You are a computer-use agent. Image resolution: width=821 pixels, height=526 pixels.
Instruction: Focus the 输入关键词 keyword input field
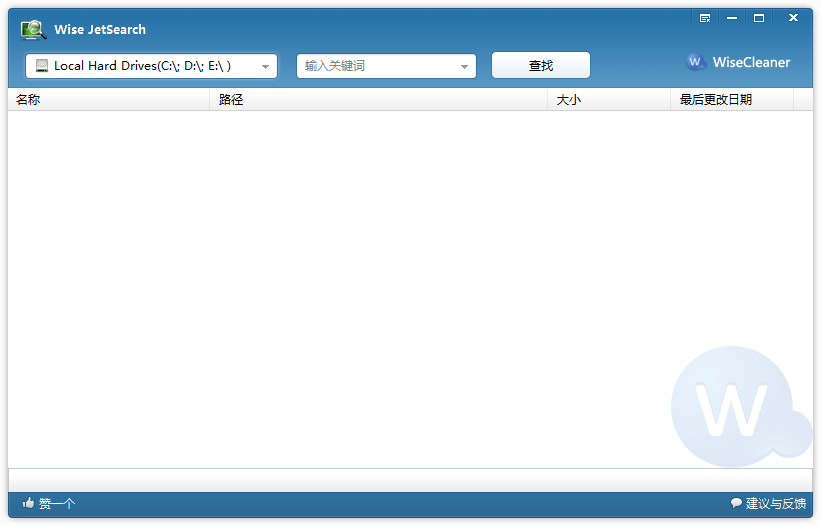click(x=386, y=66)
